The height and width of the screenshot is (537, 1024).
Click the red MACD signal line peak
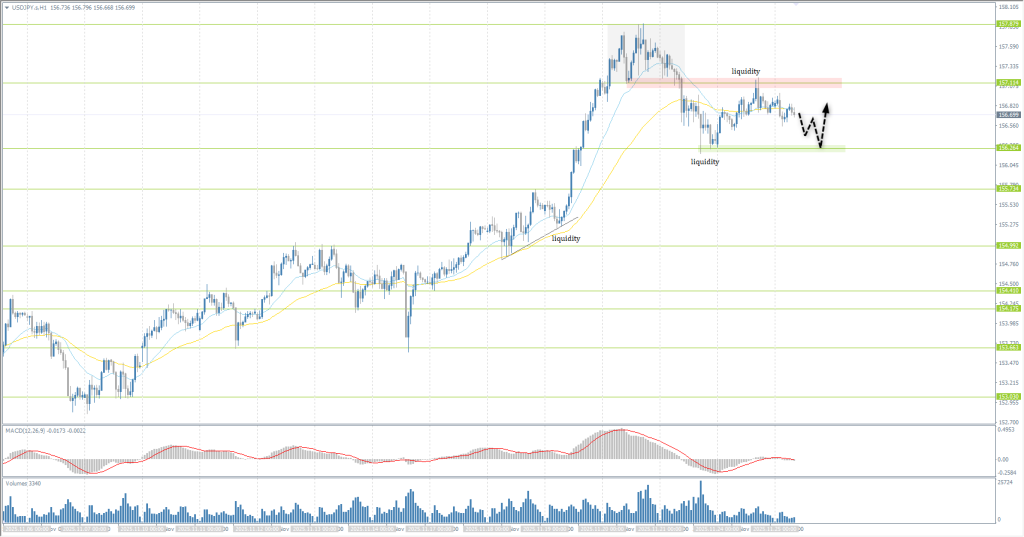pyautogui.click(x=620, y=431)
